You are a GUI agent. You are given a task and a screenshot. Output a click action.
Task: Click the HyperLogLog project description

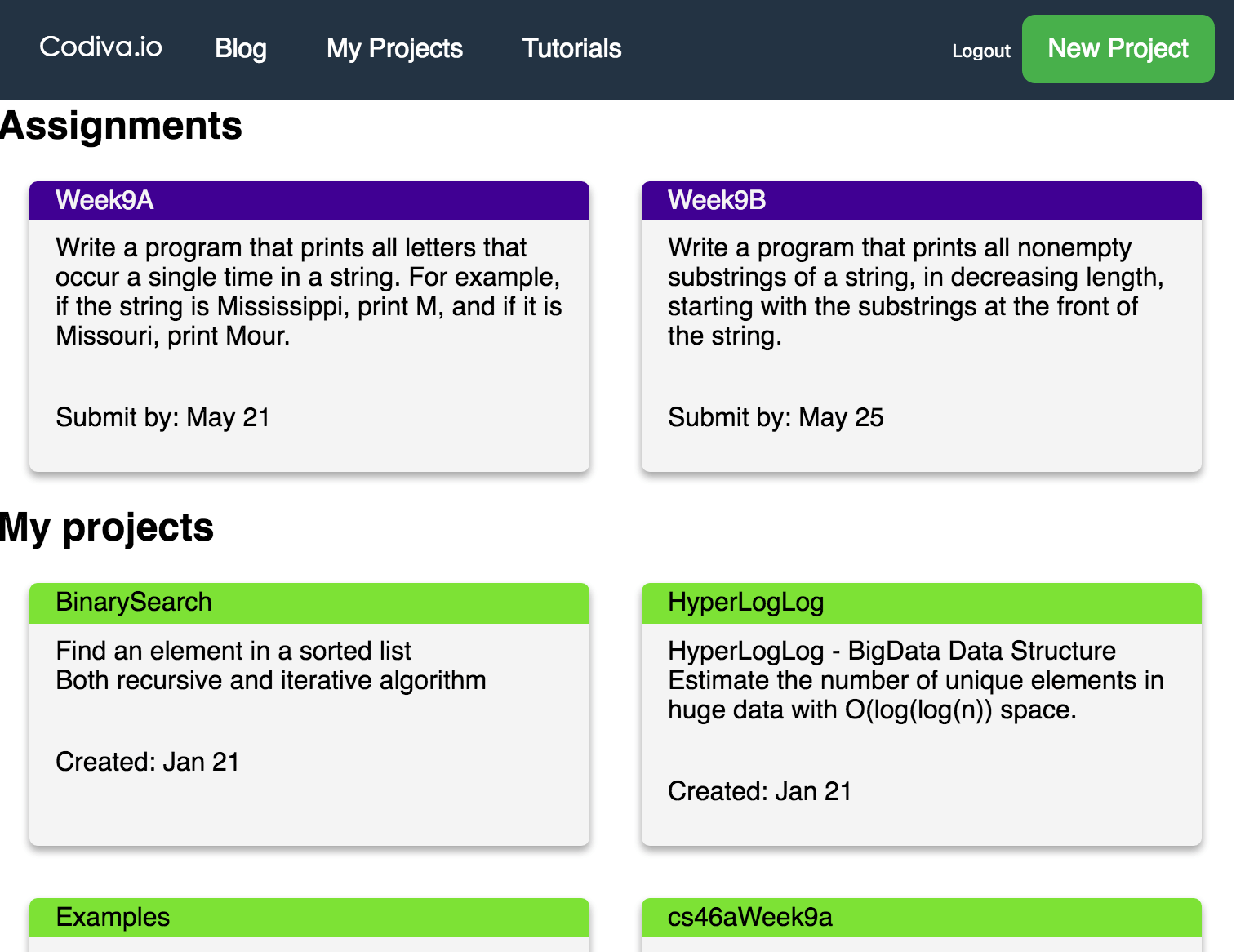point(915,680)
